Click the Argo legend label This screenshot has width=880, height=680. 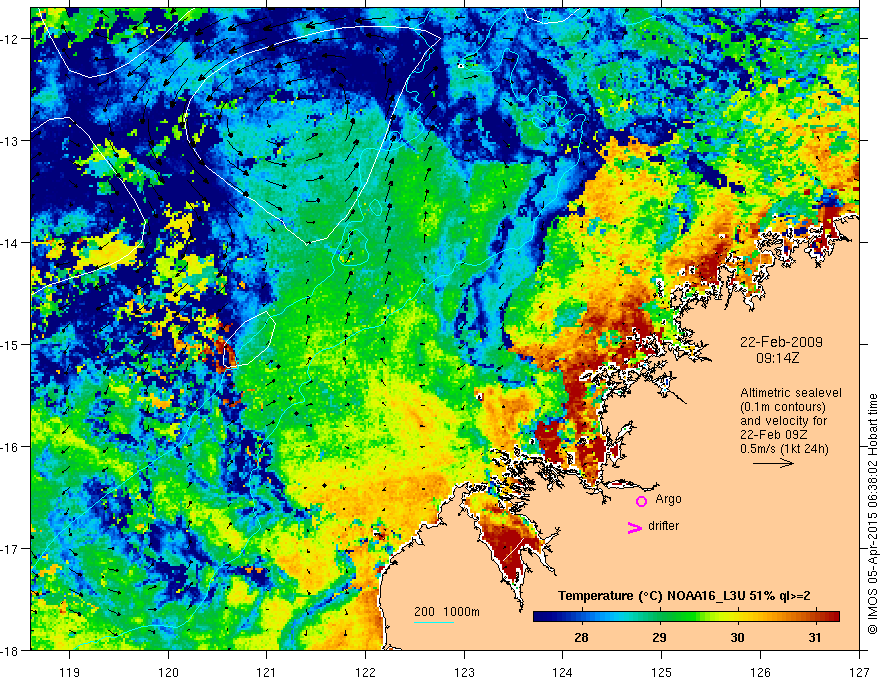coord(668,499)
